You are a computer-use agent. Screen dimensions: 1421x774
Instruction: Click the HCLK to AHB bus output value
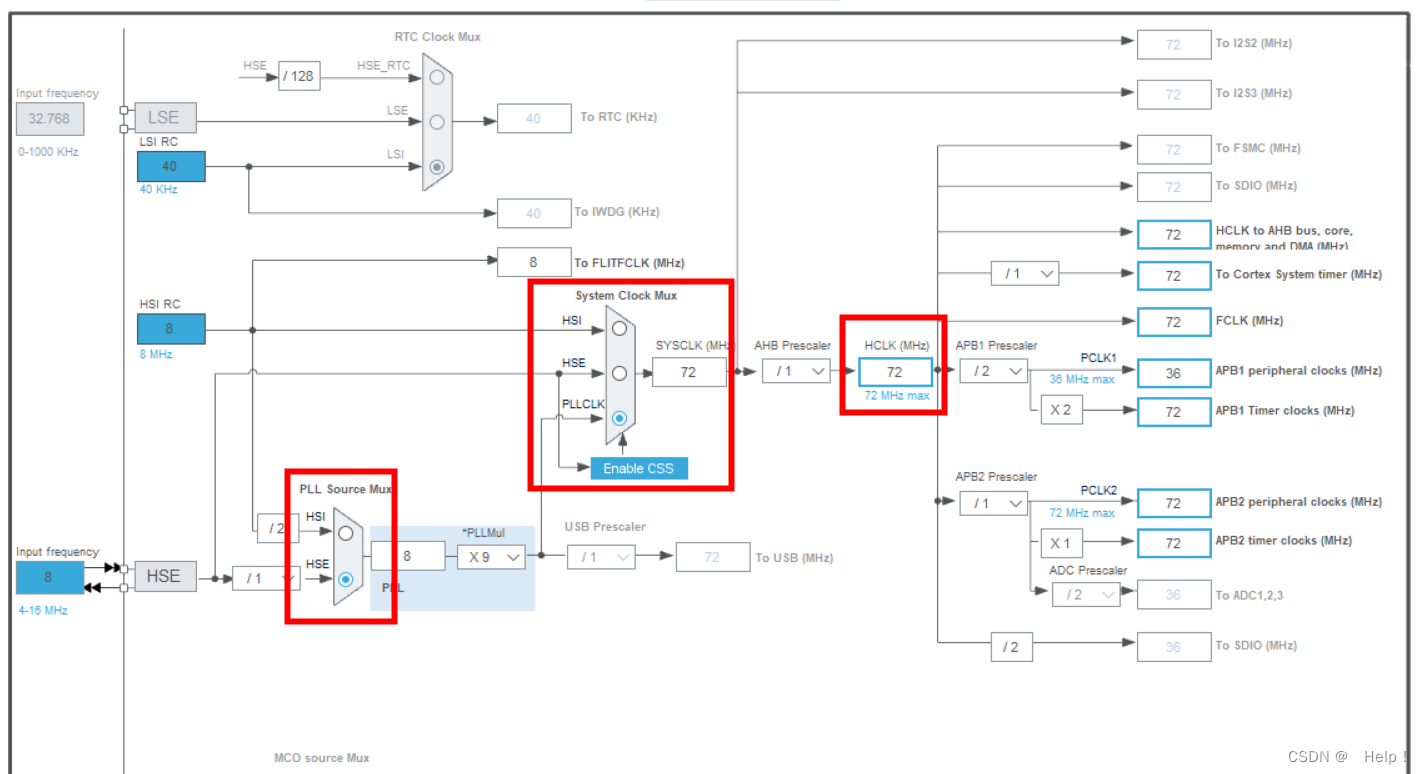click(1174, 234)
